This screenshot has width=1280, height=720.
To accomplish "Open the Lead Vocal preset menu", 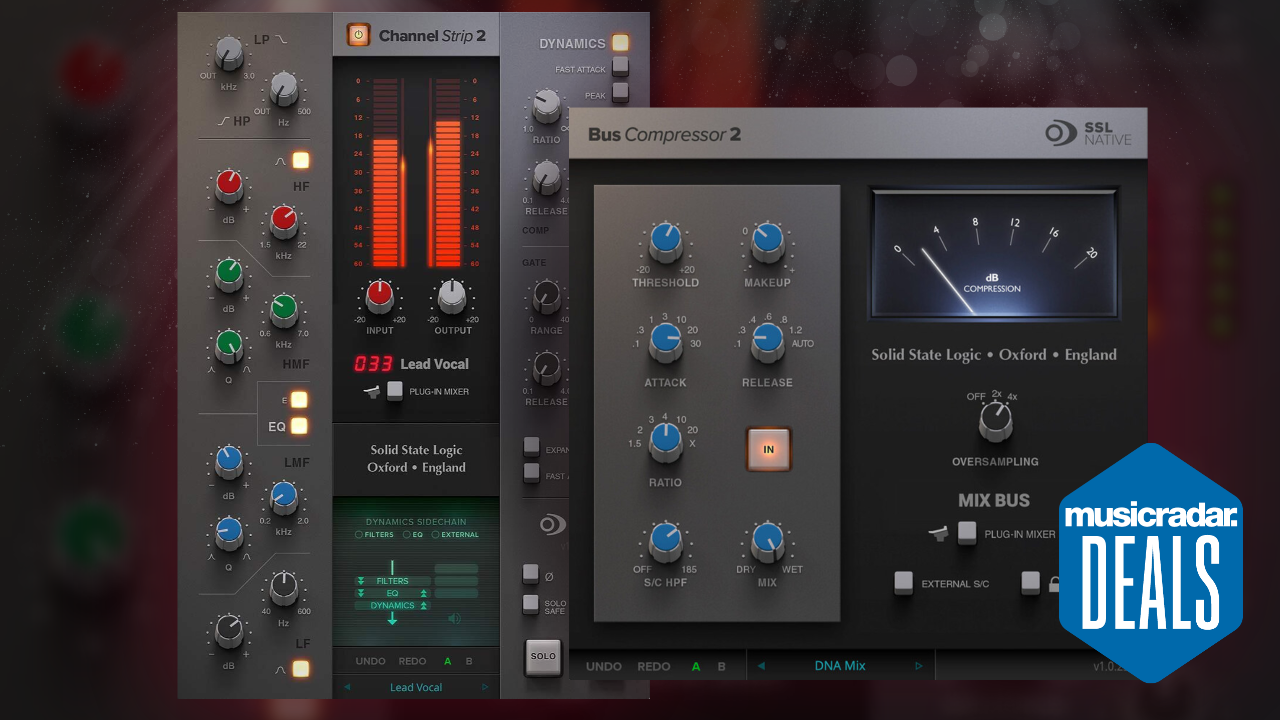I will tap(416, 687).
